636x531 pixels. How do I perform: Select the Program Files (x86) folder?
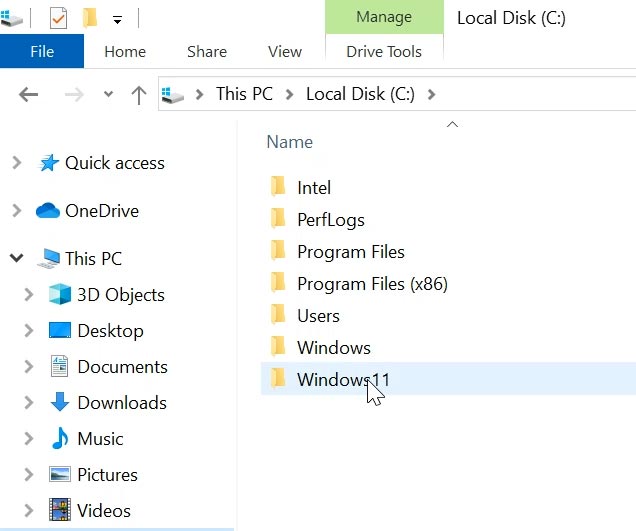(x=372, y=284)
